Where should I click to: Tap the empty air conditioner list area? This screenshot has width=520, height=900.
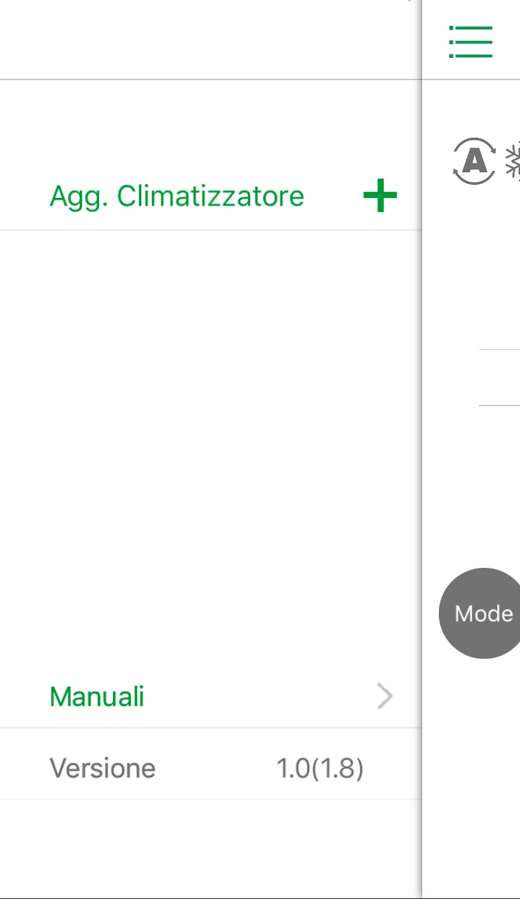click(211, 448)
